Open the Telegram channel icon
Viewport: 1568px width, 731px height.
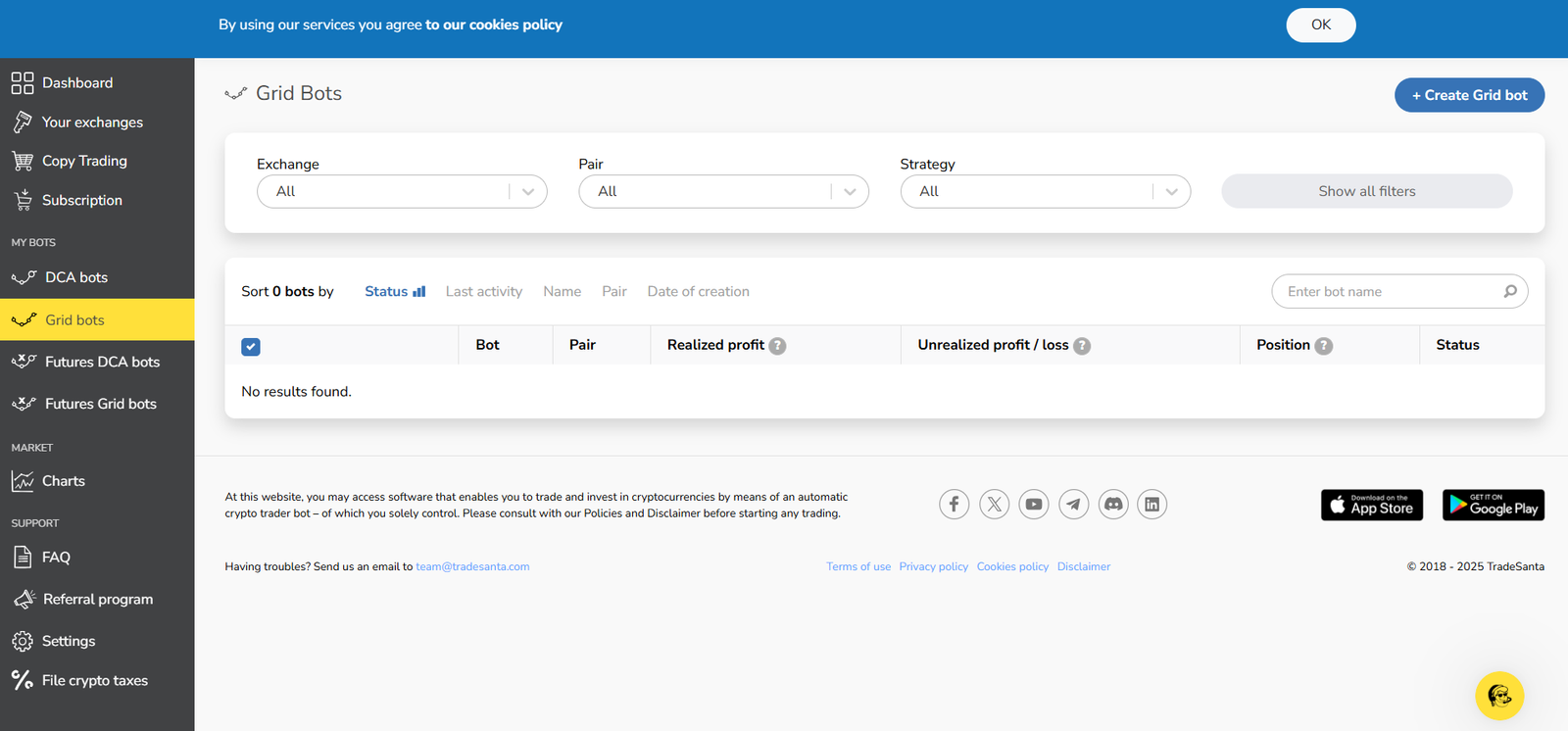pos(1073,505)
